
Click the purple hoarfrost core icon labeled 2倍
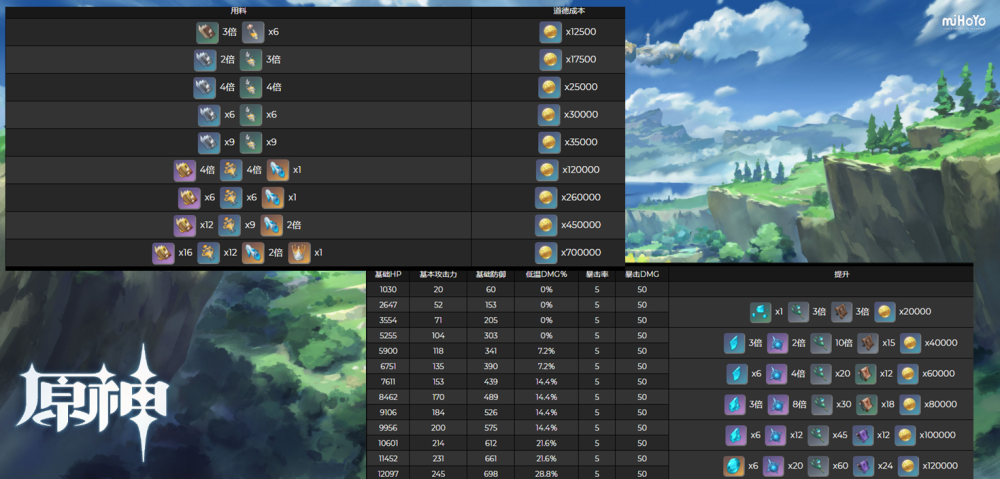tap(777, 343)
